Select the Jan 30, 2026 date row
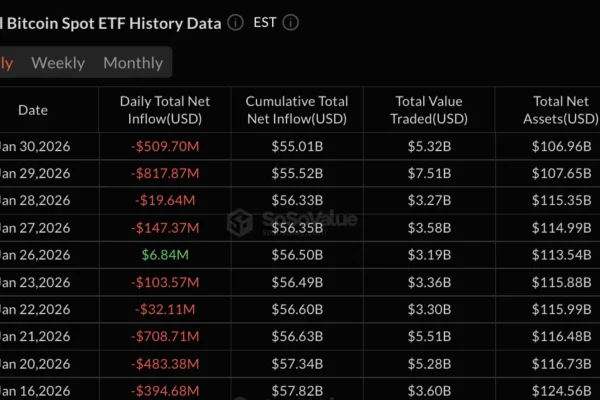 [35, 147]
